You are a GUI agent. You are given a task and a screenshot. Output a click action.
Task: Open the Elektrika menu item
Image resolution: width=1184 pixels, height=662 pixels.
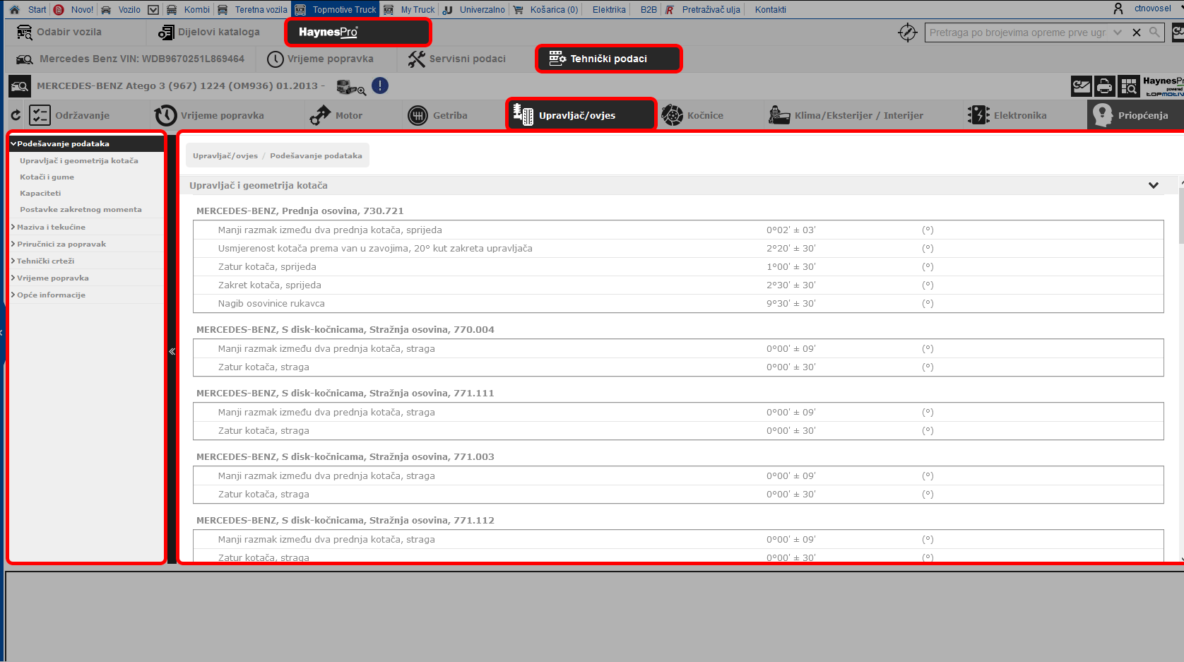609,10
